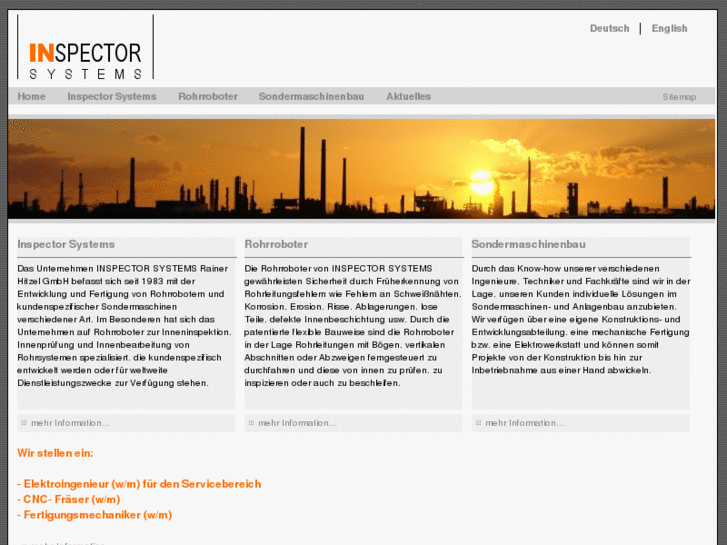The image size is (727, 545).
Task: Click the refinery sunset banner image
Action: [361, 168]
